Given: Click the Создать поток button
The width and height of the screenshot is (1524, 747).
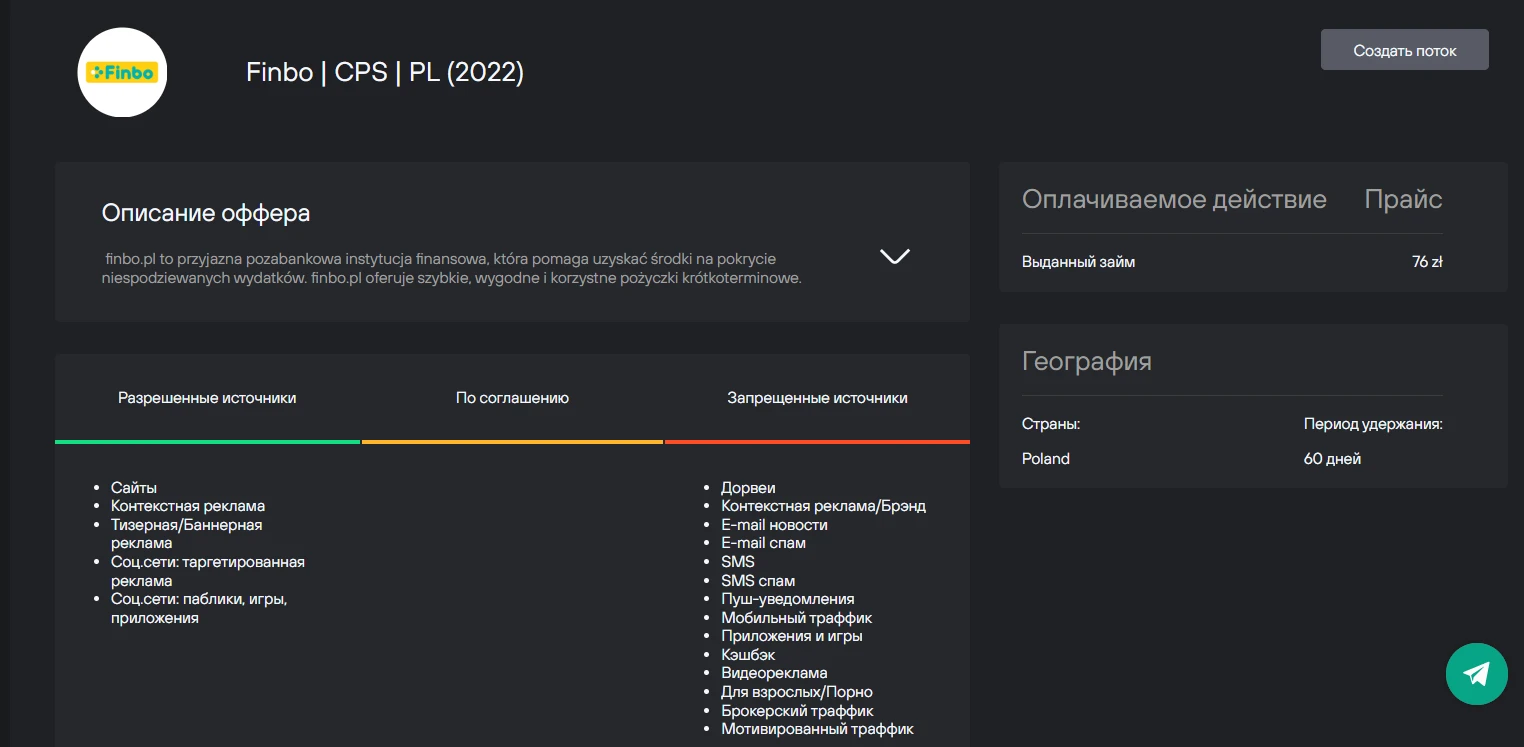Looking at the screenshot, I should pos(1404,50).
